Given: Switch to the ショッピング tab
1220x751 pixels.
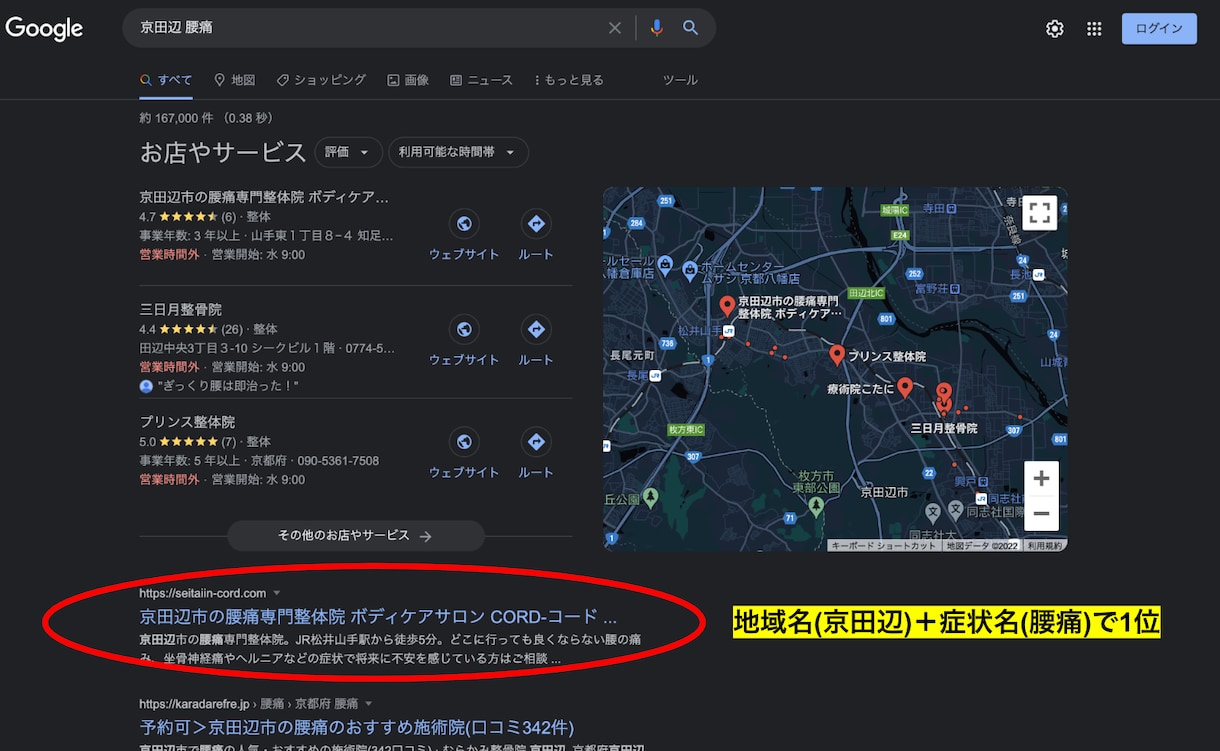Looking at the screenshot, I should (321, 80).
